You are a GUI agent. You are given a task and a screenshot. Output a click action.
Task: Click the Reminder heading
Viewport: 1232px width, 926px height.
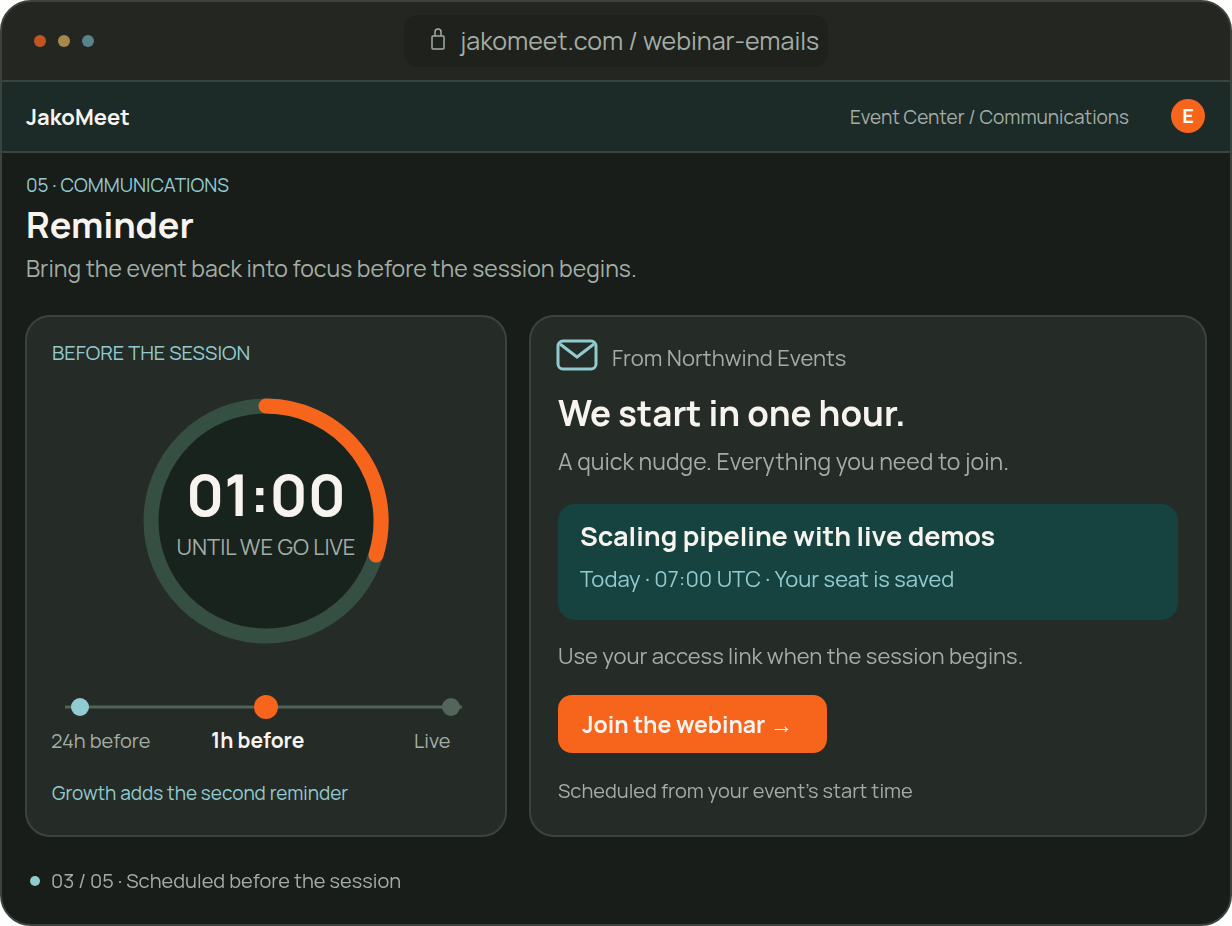[110, 225]
